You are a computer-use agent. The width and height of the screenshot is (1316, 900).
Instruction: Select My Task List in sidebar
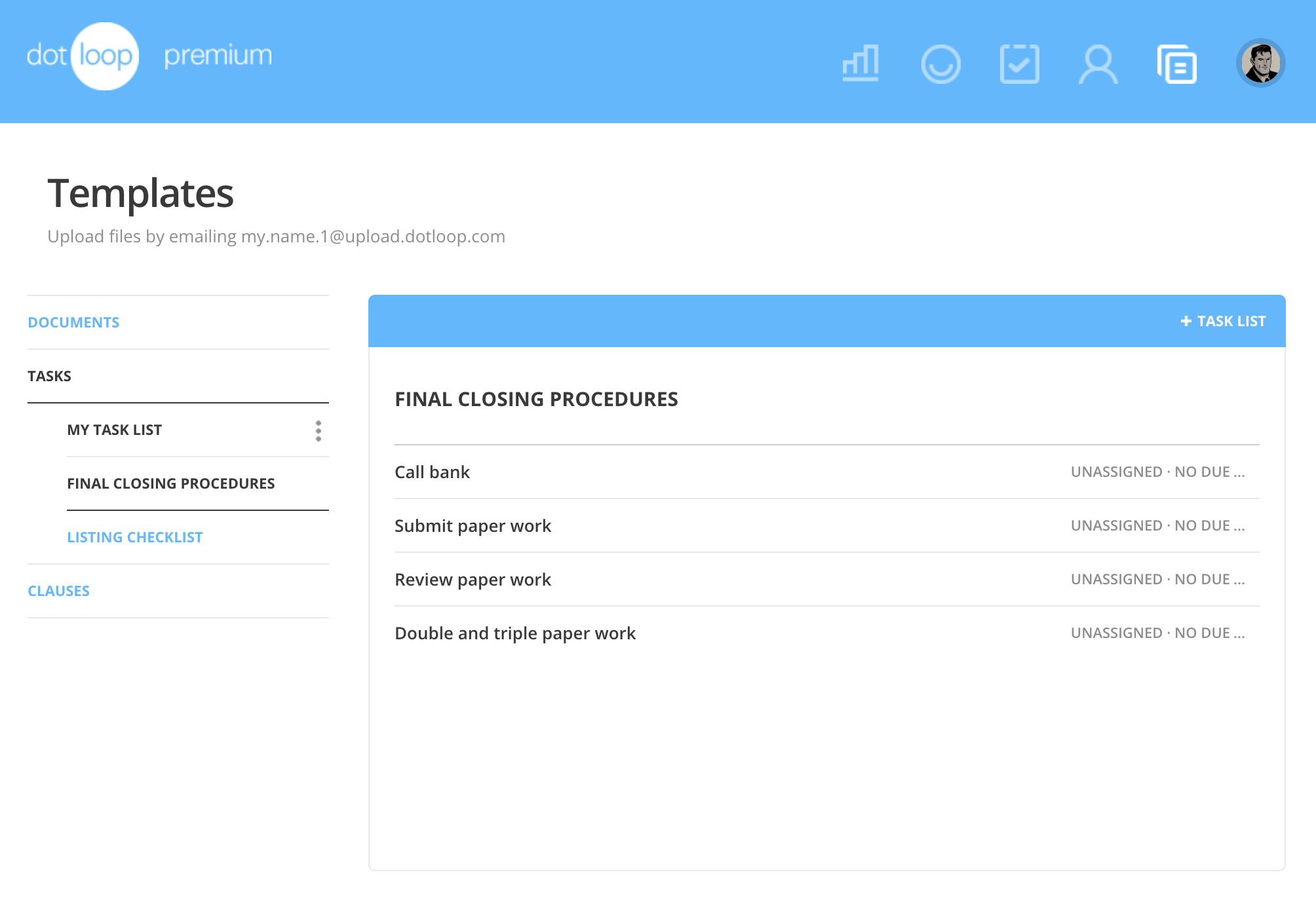click(114, 430)
